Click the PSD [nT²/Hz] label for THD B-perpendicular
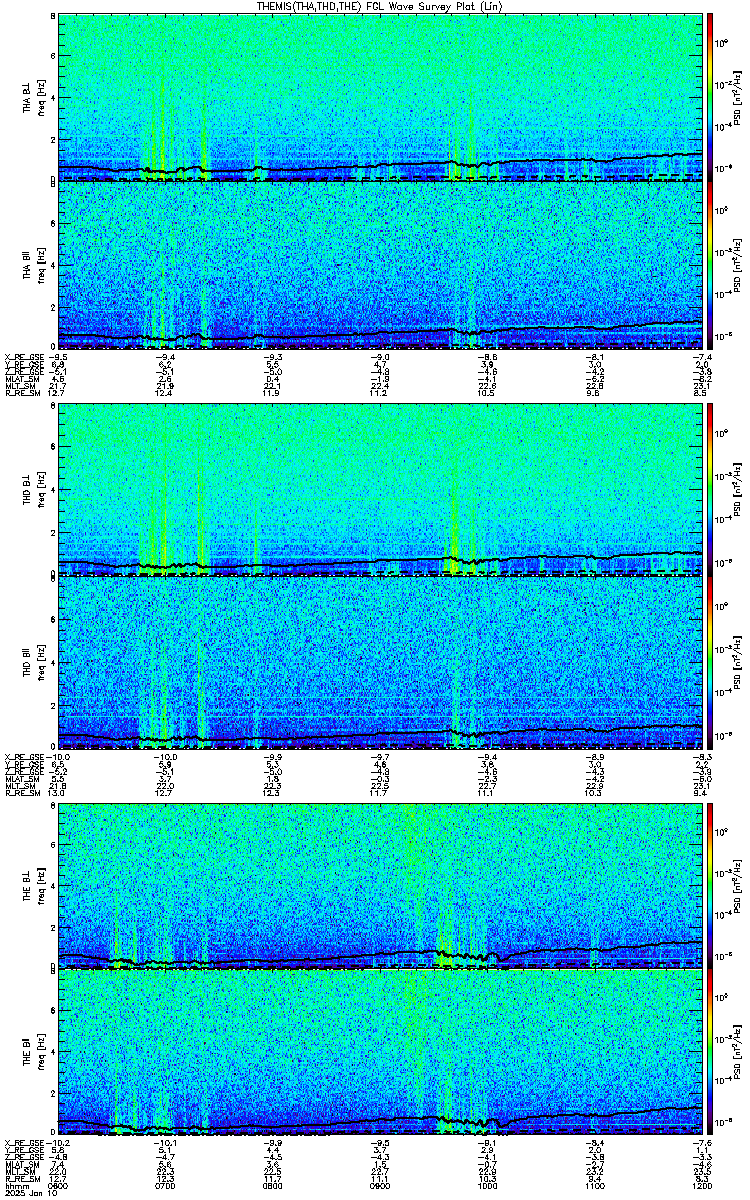The height and width of the screenshot is (1200, 750). pos(738,491)
